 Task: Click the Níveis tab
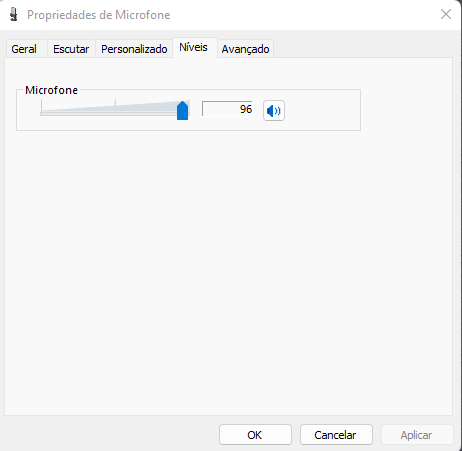(193, 47)
